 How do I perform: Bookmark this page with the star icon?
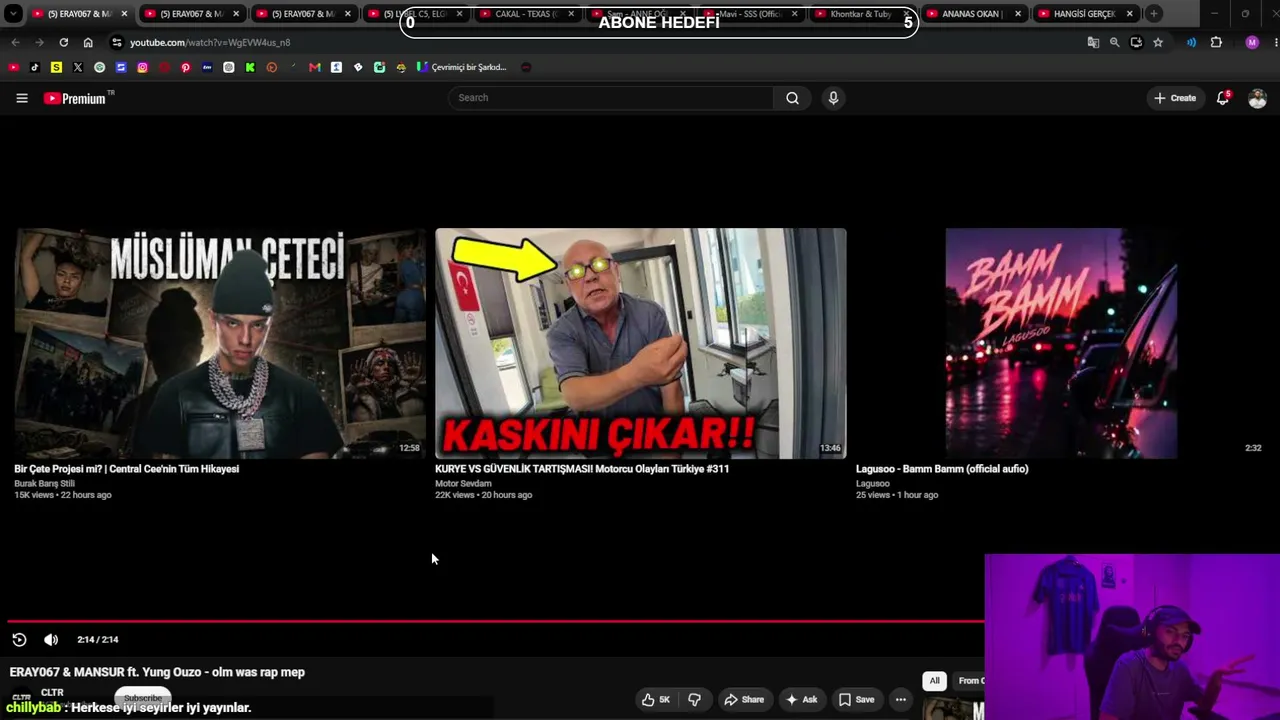[1158, 43]
